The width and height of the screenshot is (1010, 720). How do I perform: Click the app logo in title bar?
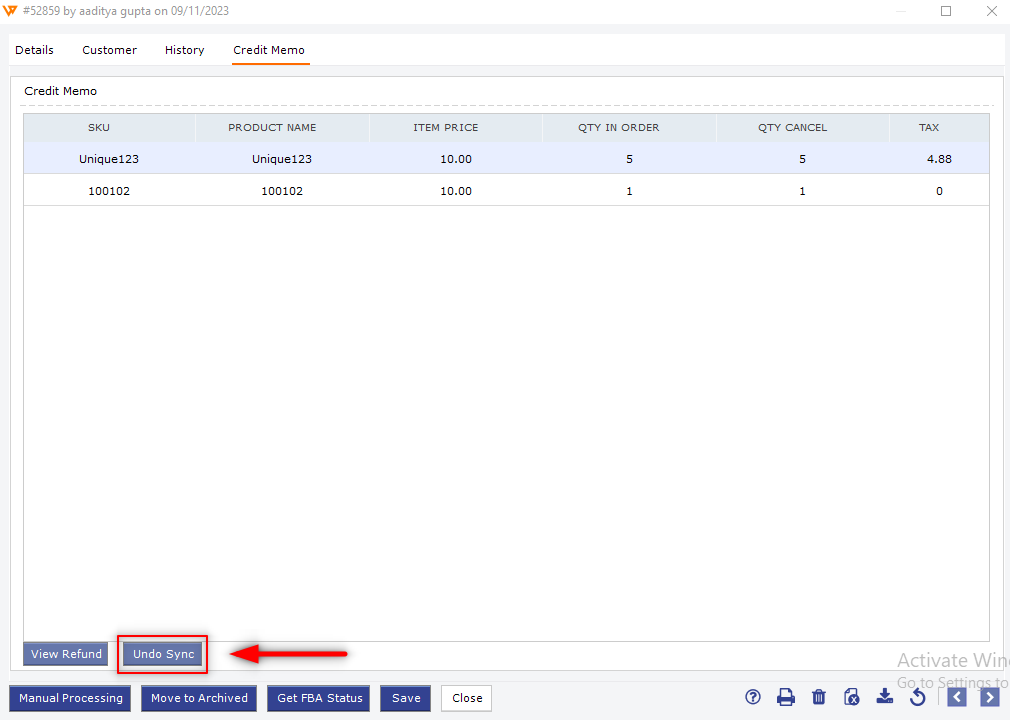10,11
